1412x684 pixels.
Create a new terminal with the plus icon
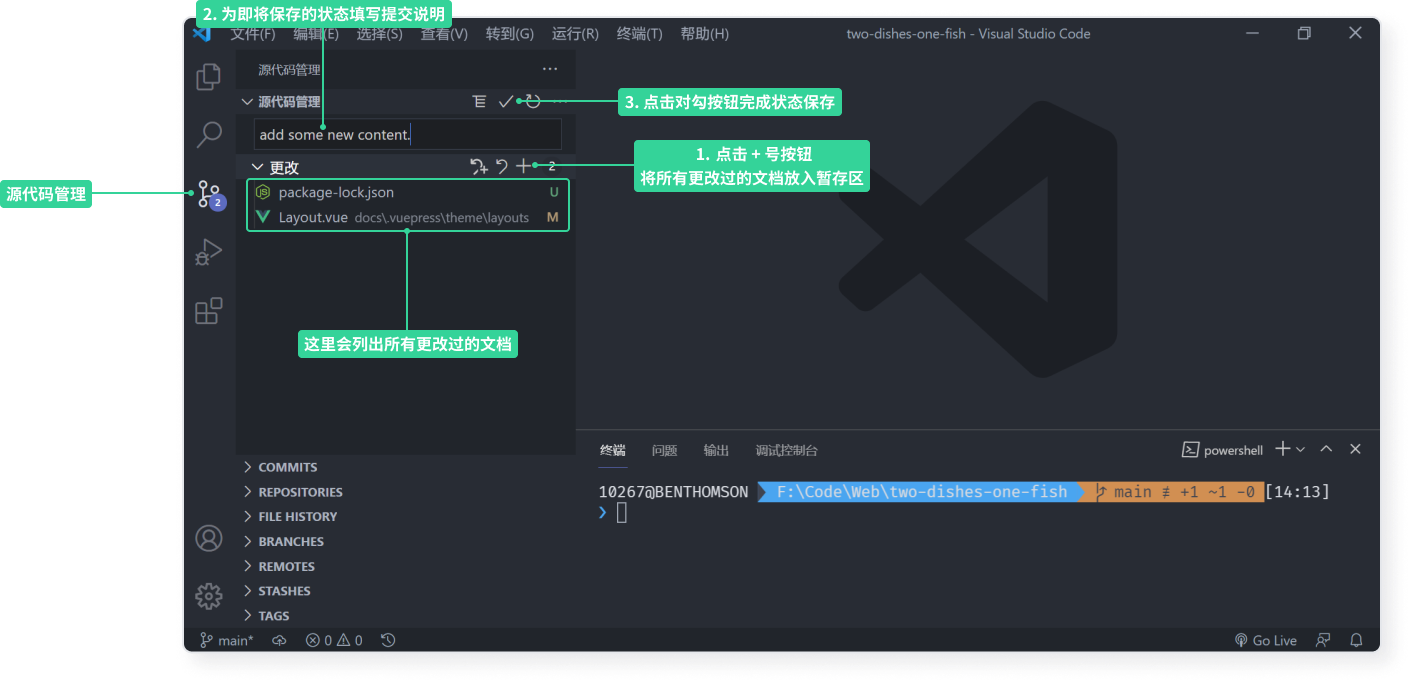1283,449
